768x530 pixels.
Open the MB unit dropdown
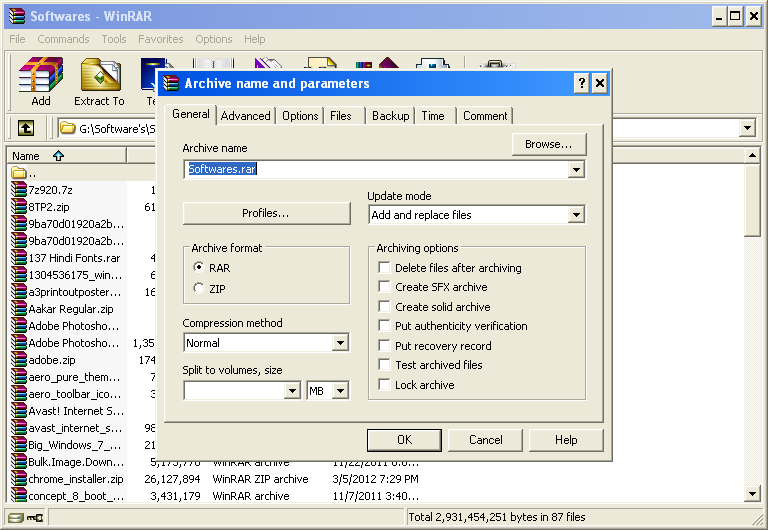click(340, 390)
